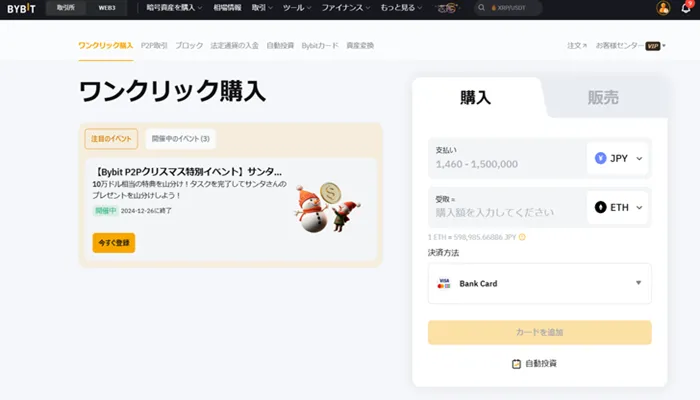
Task: Expand the JPY currency dropdown
Action: [x=619, y=158]
